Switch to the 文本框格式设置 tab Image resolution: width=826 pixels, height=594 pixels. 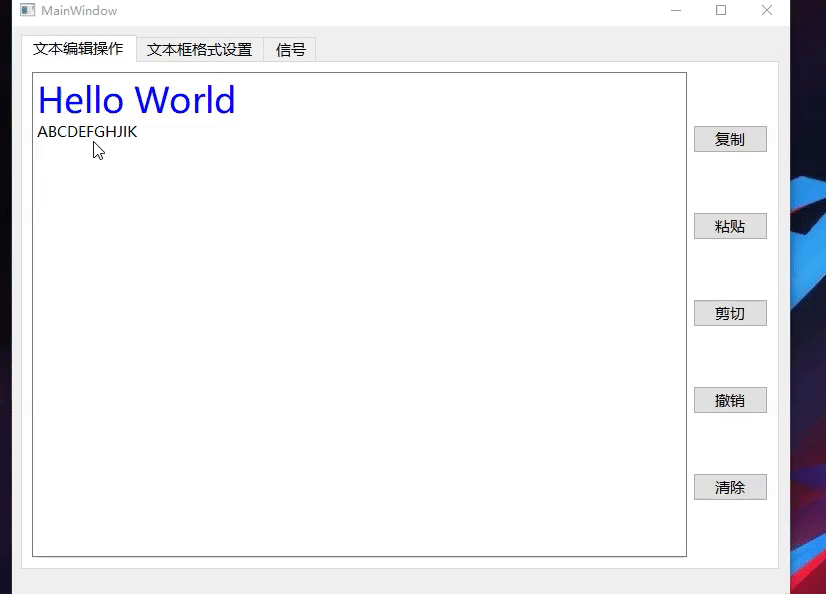198,48
